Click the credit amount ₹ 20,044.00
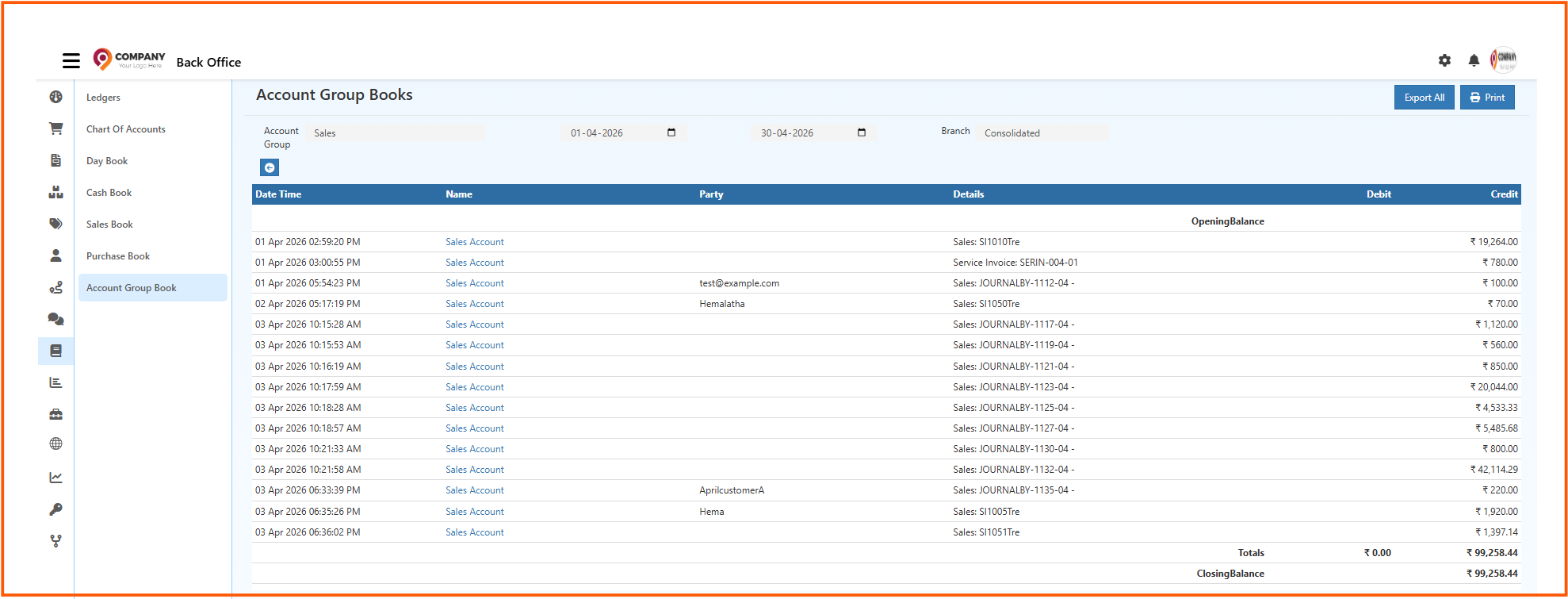This screenshot has width=1568, height=599. (x=1494, y=387)
